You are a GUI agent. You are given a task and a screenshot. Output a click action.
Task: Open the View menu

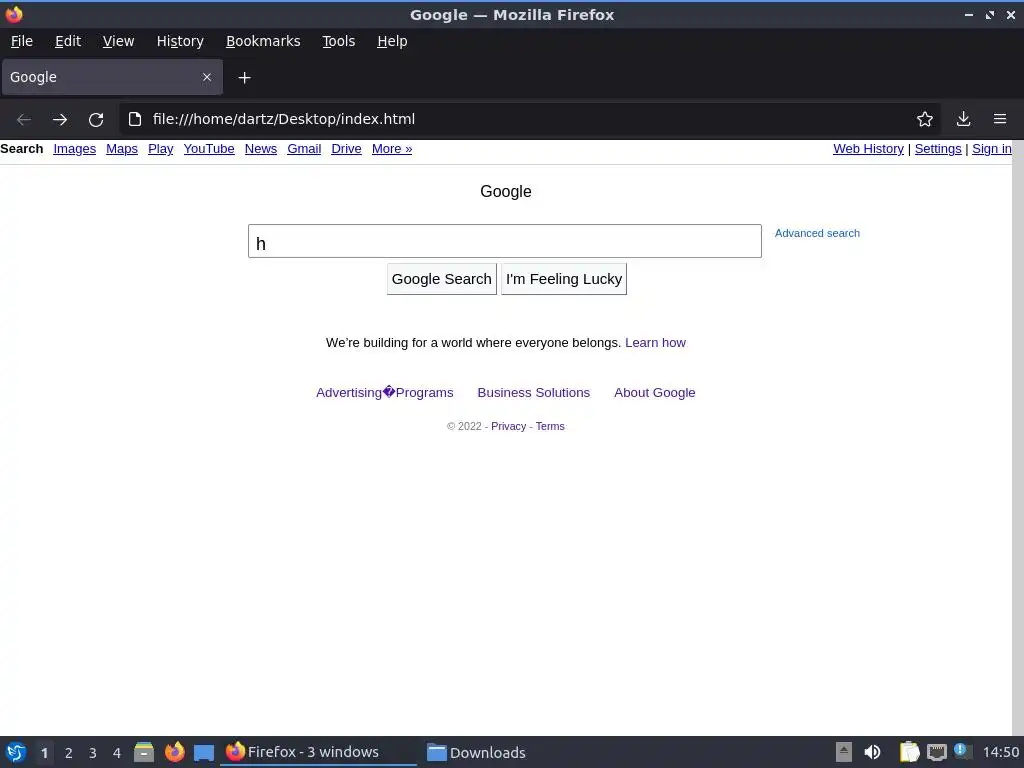tap(118, 41)
